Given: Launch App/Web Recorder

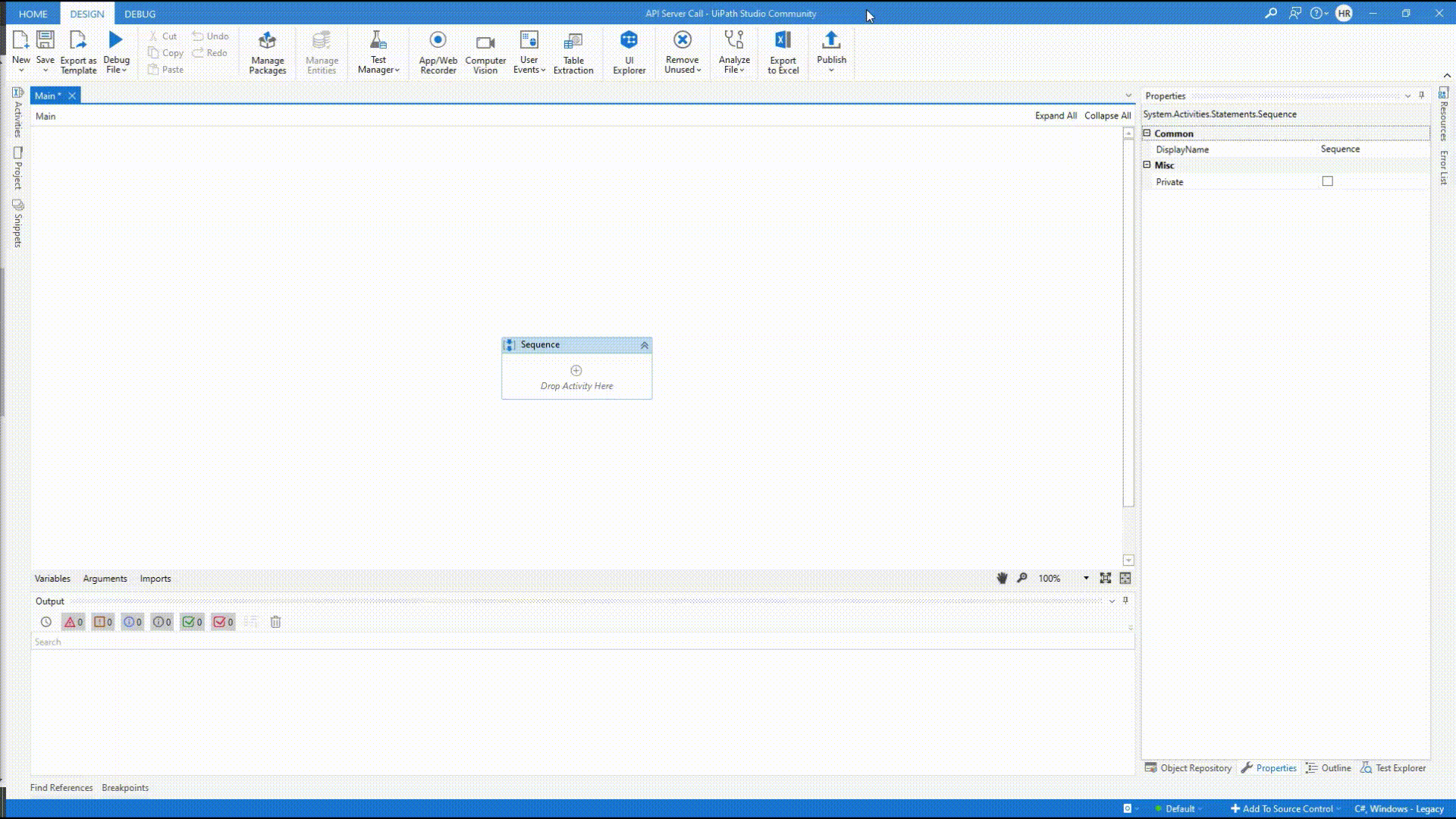Looking at the screenshot, I should (438, 52).
